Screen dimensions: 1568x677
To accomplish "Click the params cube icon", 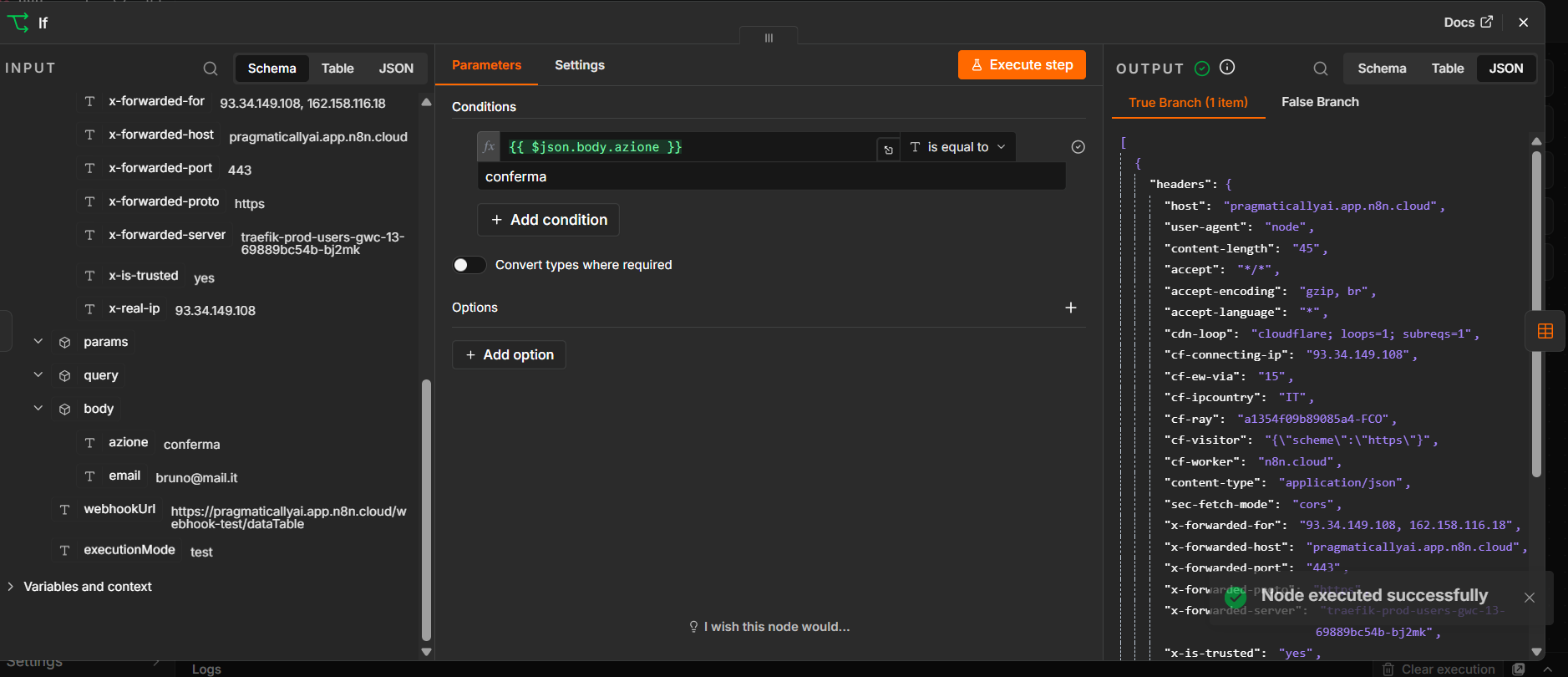I will [x=64, y=343].
